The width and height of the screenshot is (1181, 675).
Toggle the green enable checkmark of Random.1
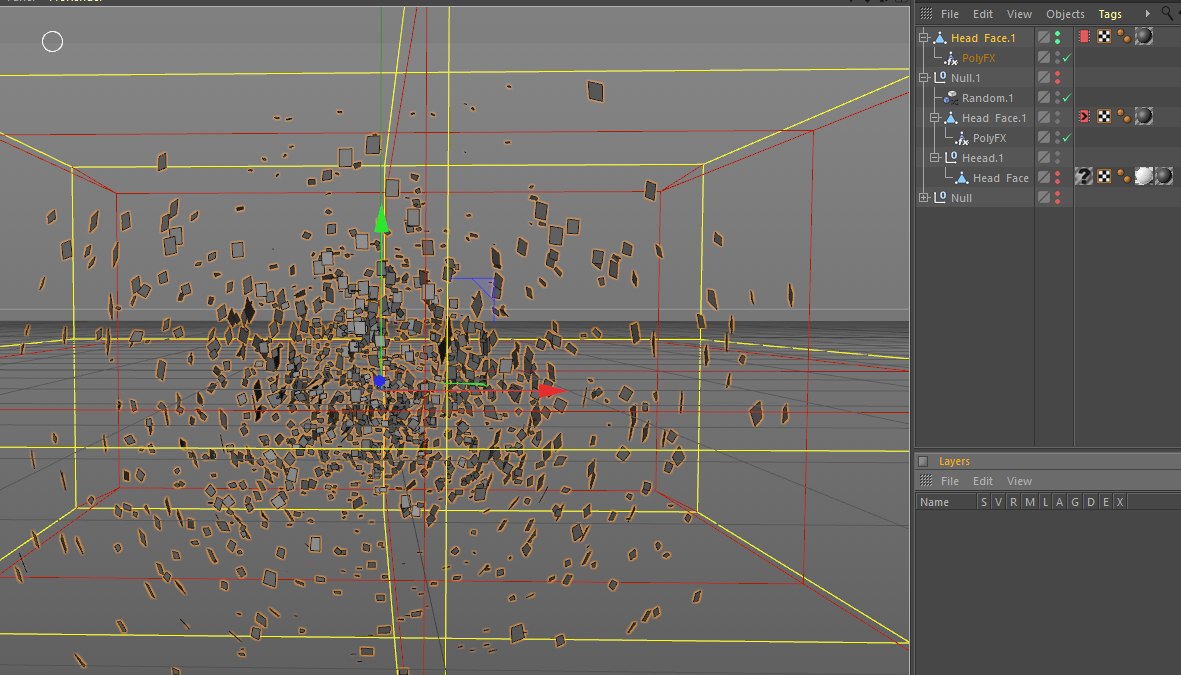point(1067,98)
